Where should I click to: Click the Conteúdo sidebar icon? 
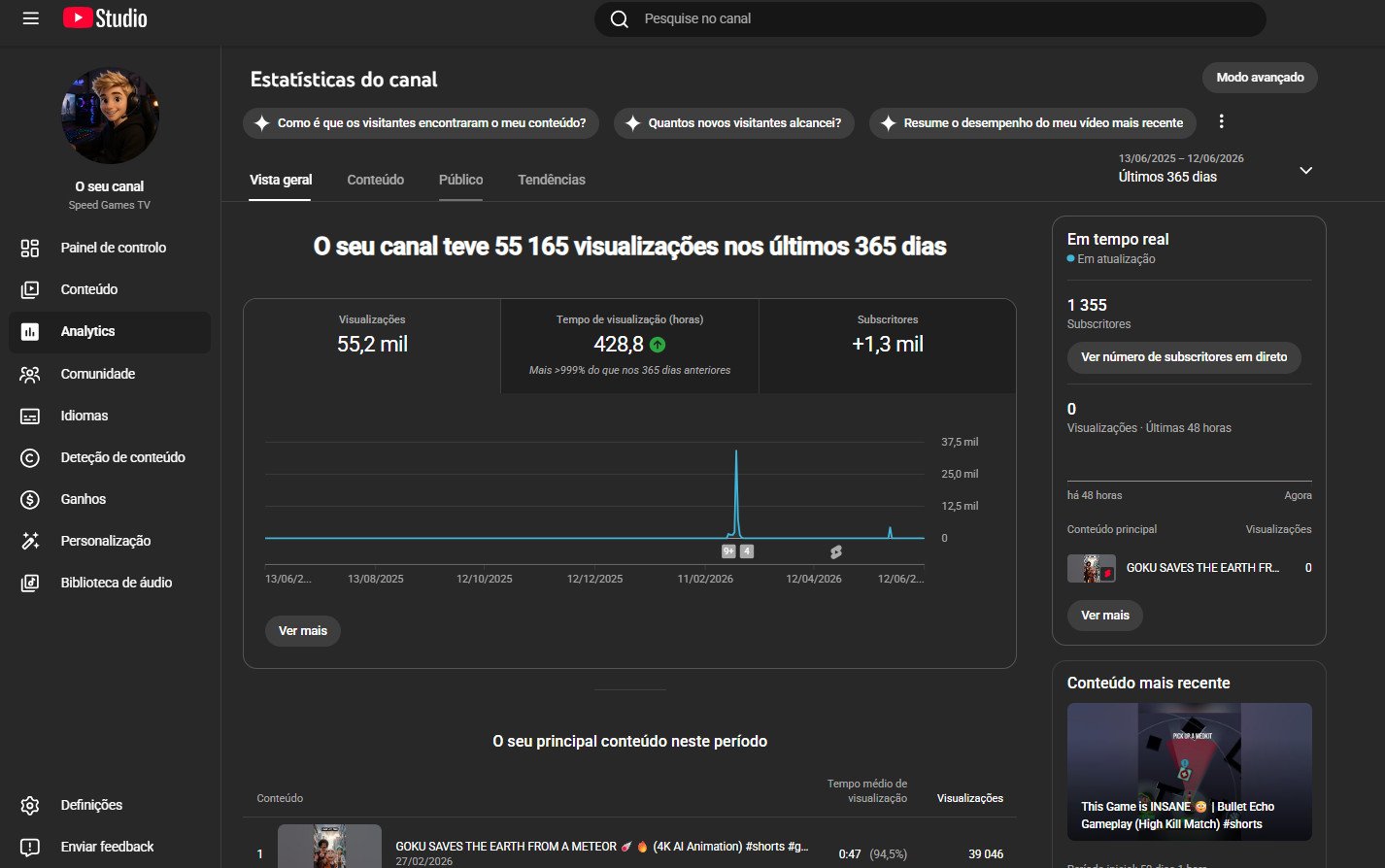[x=30, y=289]
